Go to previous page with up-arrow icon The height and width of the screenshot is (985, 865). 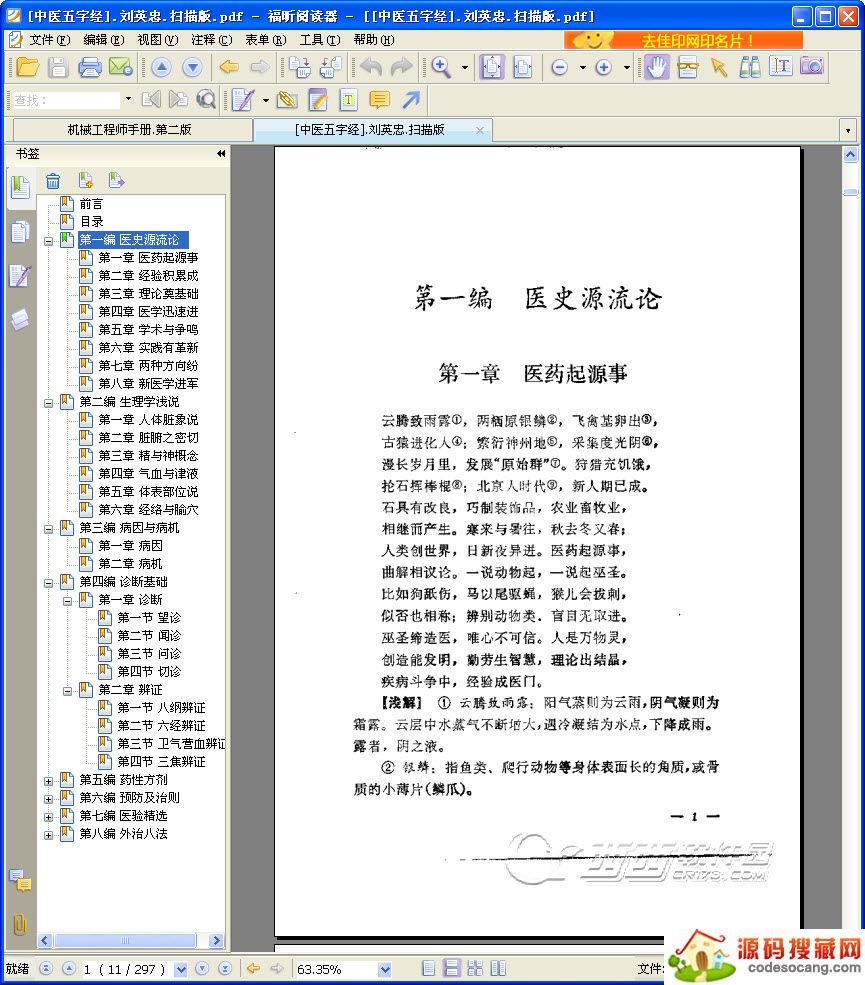click(x=161, y=67)
